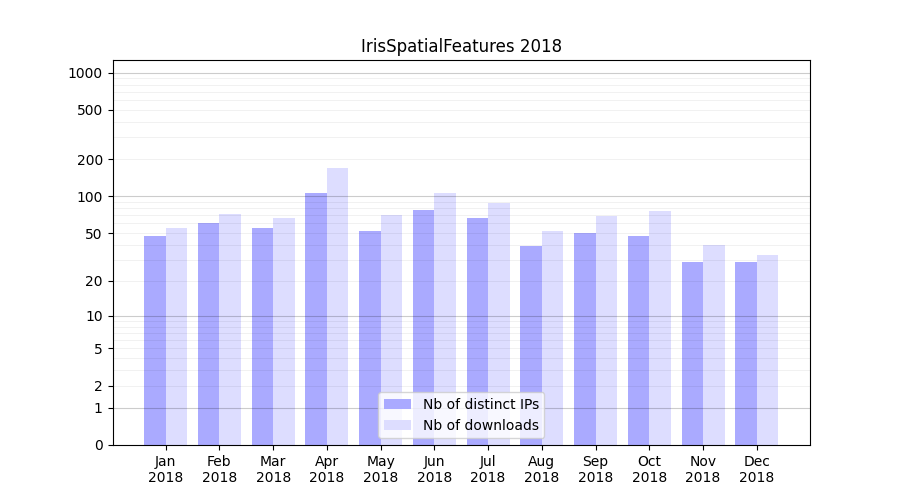Viewport: 900px width, 500px height.
Task: Select the Jan 2018 distinct IPs bar
Action: click(x=155, y=340)
